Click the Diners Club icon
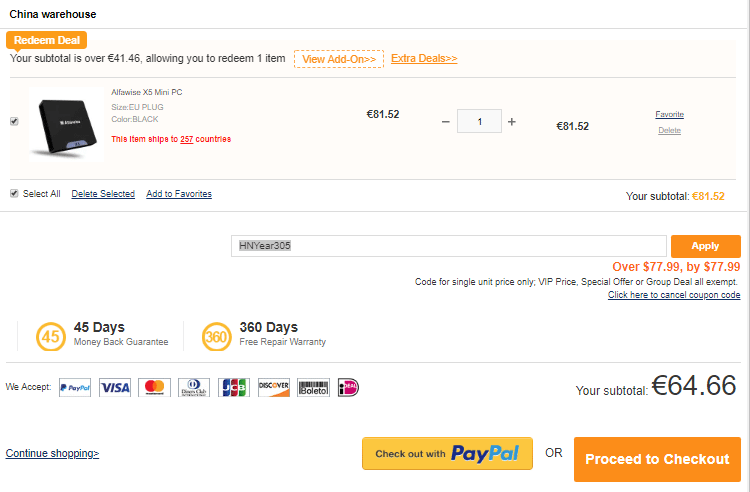The image size is (750, 492). click(194, 387)
